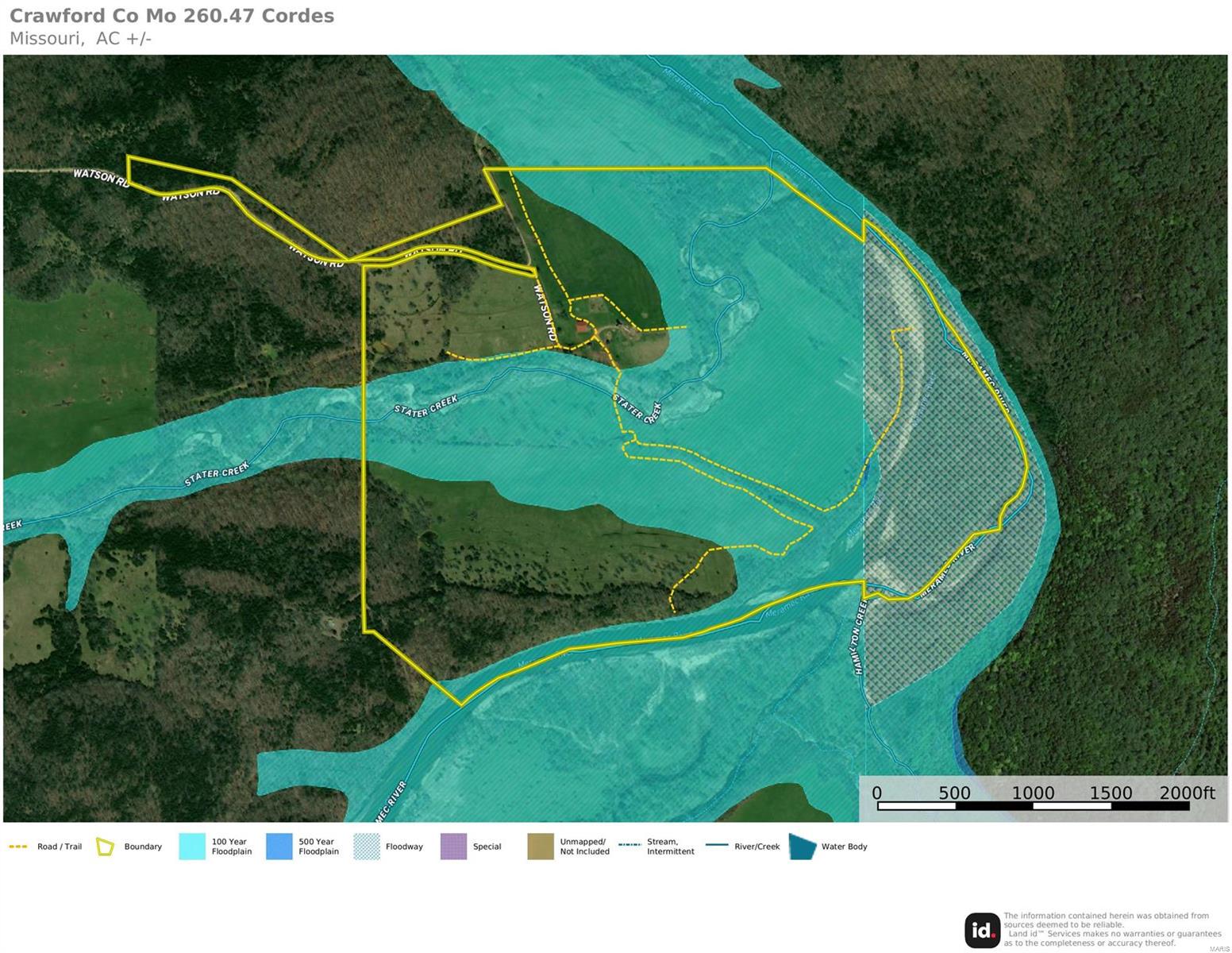Click the Land id disclaimer text
Viewport: 1232px width, 953px height.
pyautogui.click(x=1111, y=929)
